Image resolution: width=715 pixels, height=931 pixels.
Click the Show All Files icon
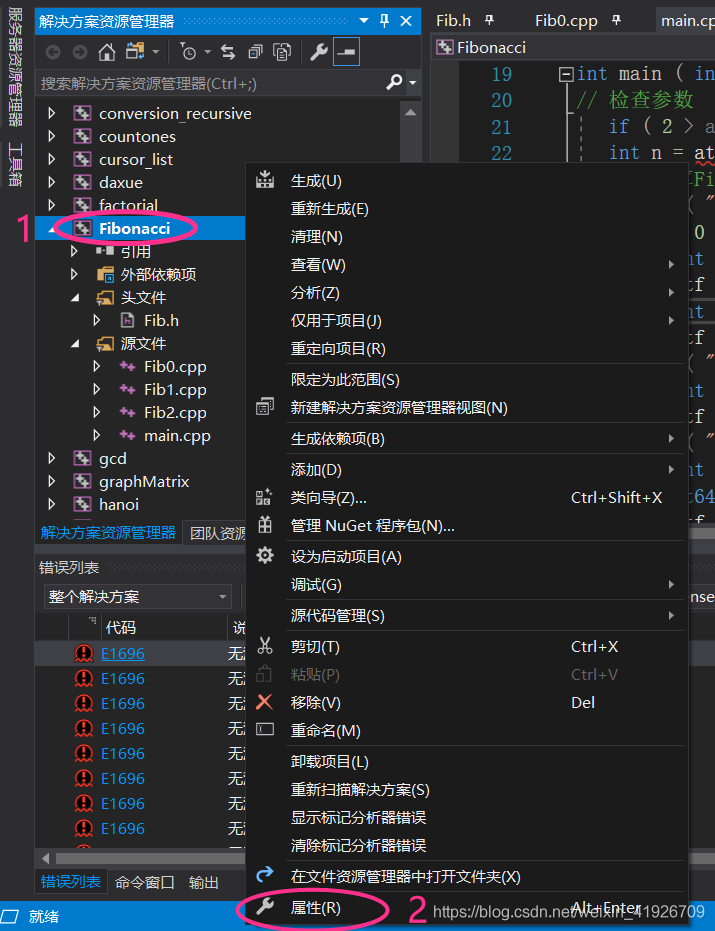pos(283,52)
